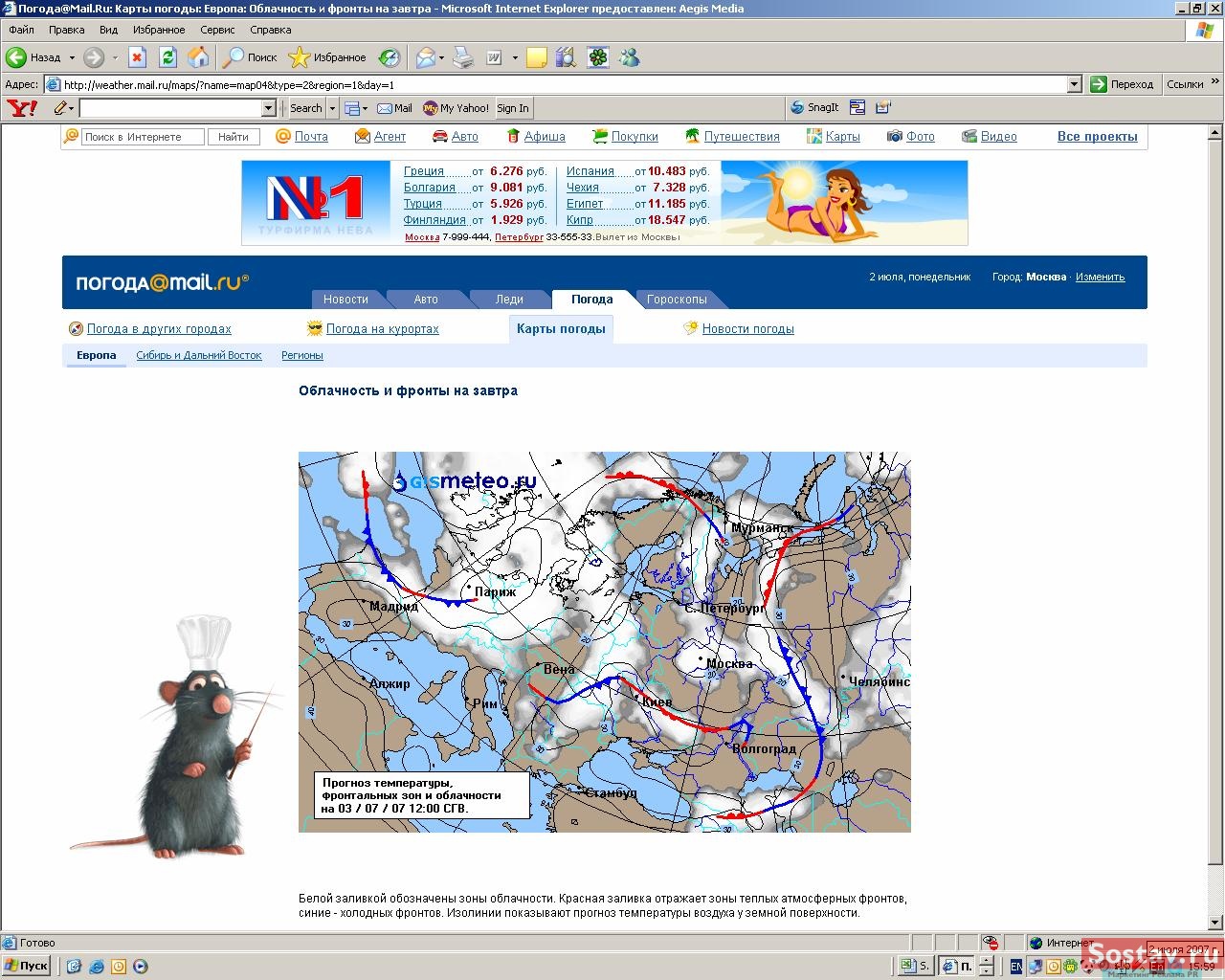Image resolution: width=1225 pixels, height=980 pixels.
Task: Click the Mail envelope toolbar icon
Action: pyautogui.click(x=425, y=57)
